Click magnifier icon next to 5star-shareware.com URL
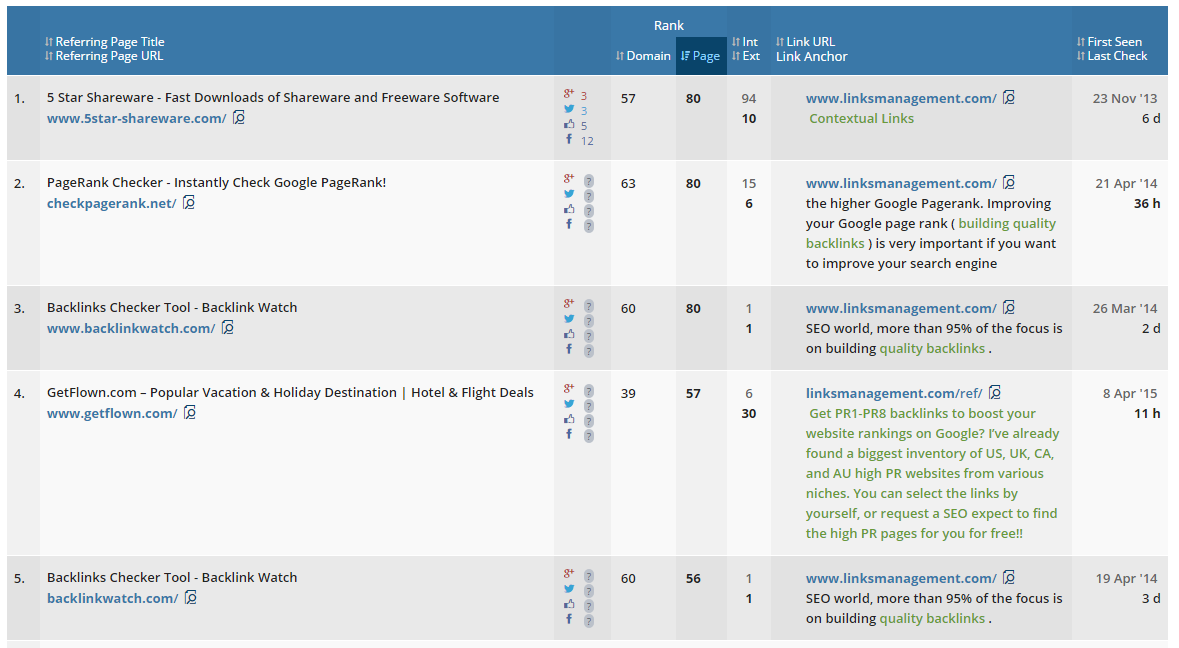This screenshot has height=648, width=1179. 239,117
